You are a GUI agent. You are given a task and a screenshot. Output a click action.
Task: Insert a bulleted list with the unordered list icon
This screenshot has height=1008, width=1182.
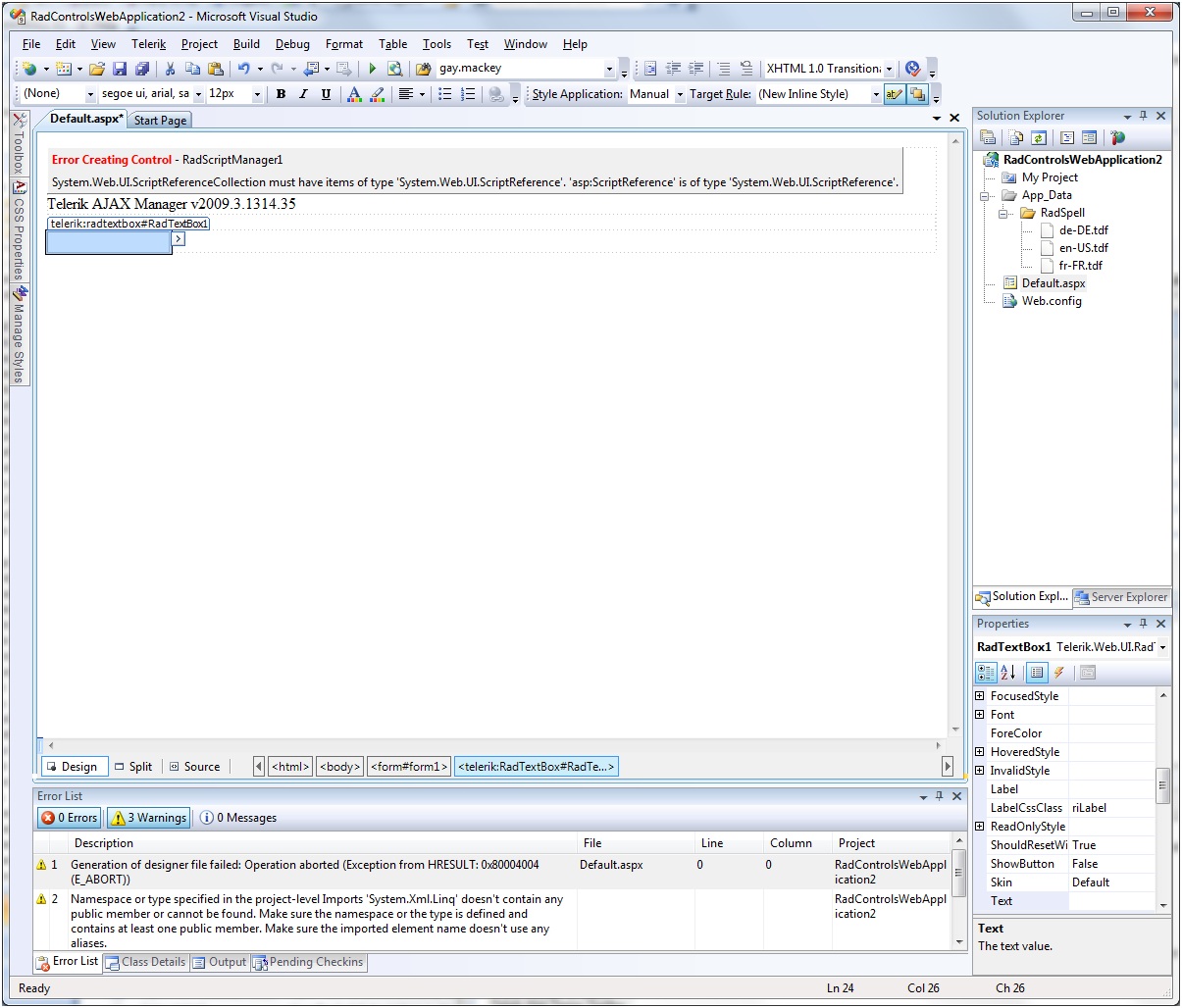tap(445, 94)
